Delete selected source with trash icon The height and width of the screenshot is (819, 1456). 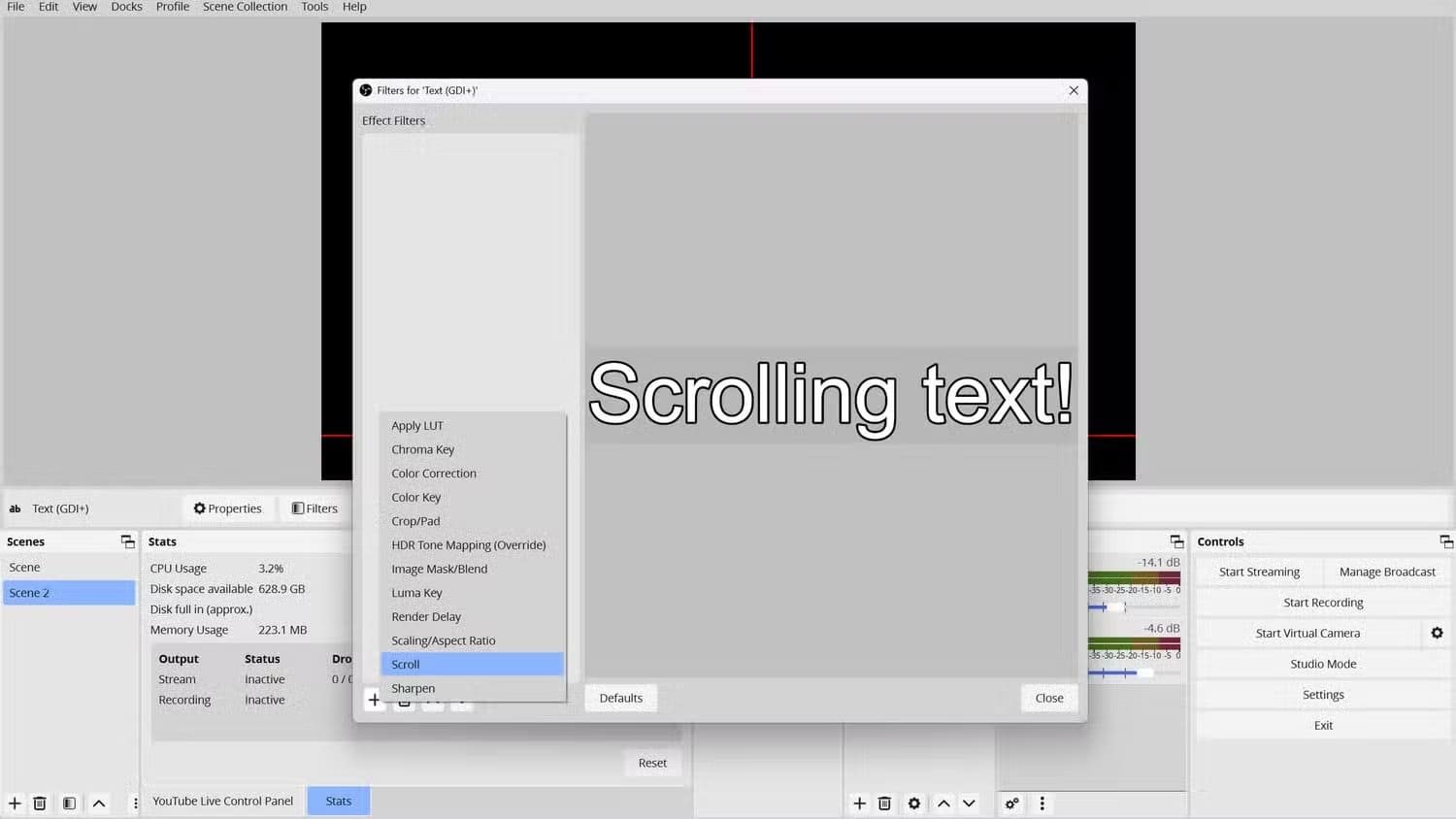point(884,803)
